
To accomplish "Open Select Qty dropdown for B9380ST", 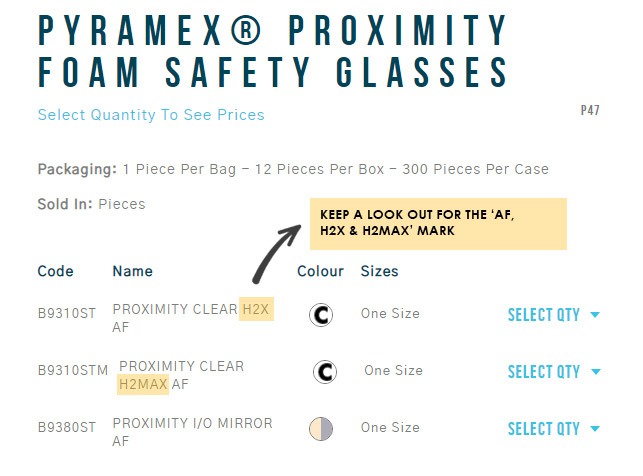I will pos(554,429).
